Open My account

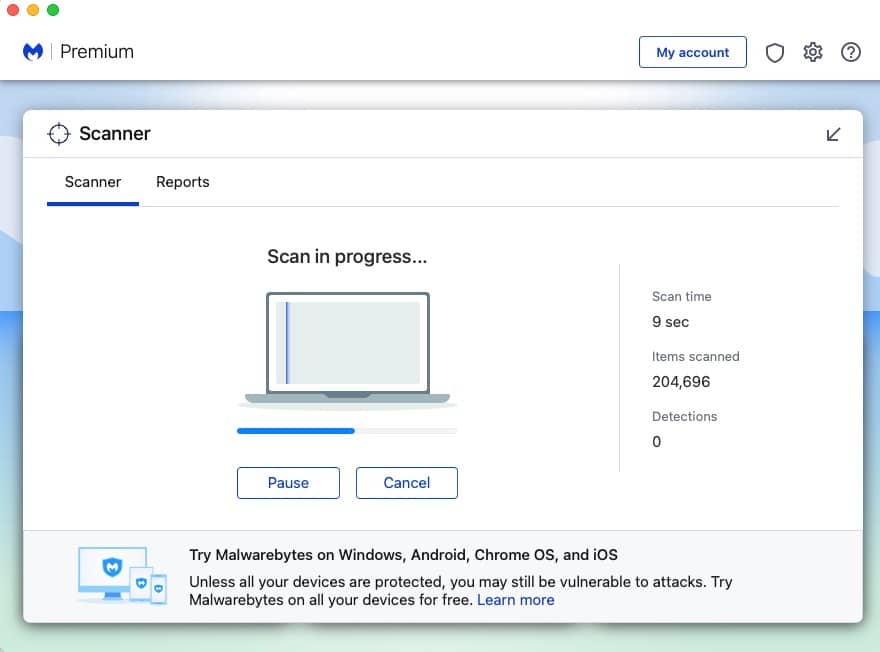coord(693,52)
